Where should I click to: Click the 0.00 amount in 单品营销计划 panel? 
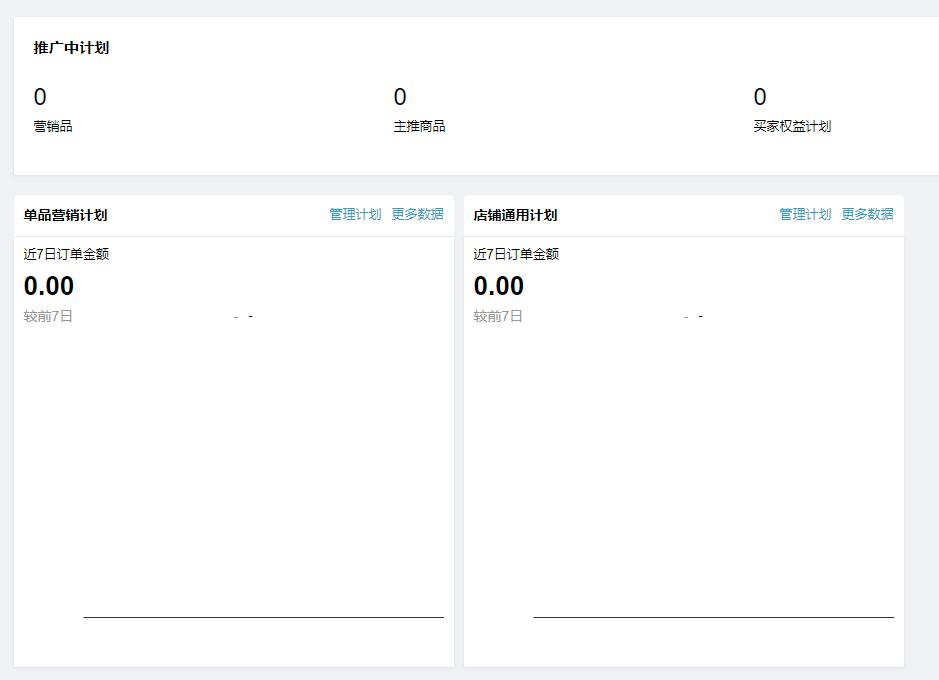pyautogui.click(x=47, y=286)
